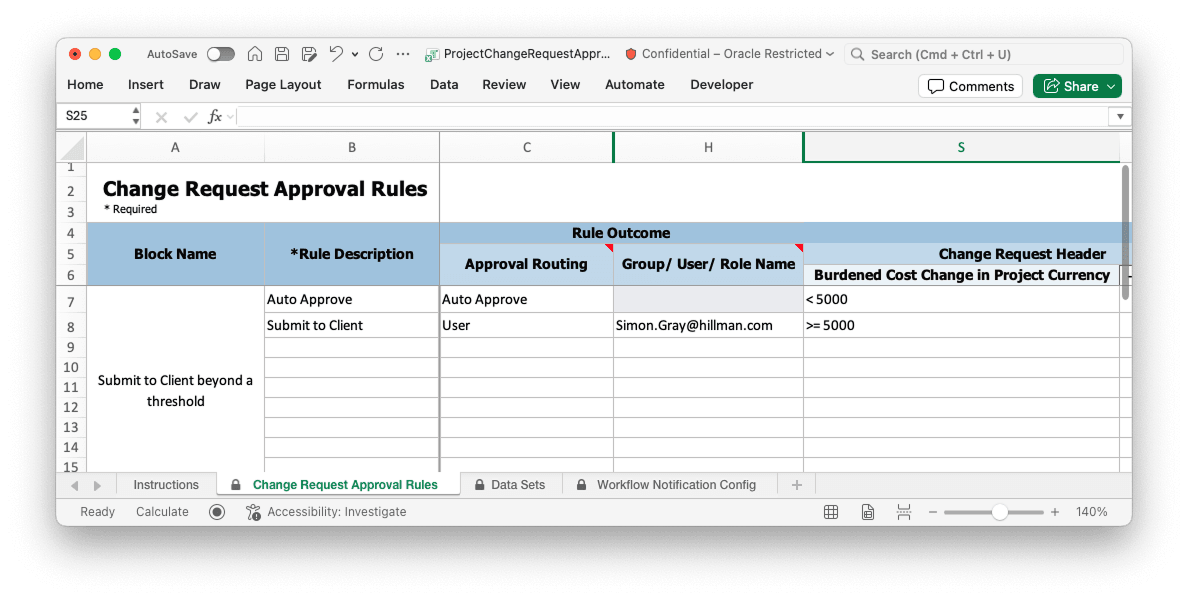
Task: Click the Save icon near AutoSave
Action: pos(282,54)
